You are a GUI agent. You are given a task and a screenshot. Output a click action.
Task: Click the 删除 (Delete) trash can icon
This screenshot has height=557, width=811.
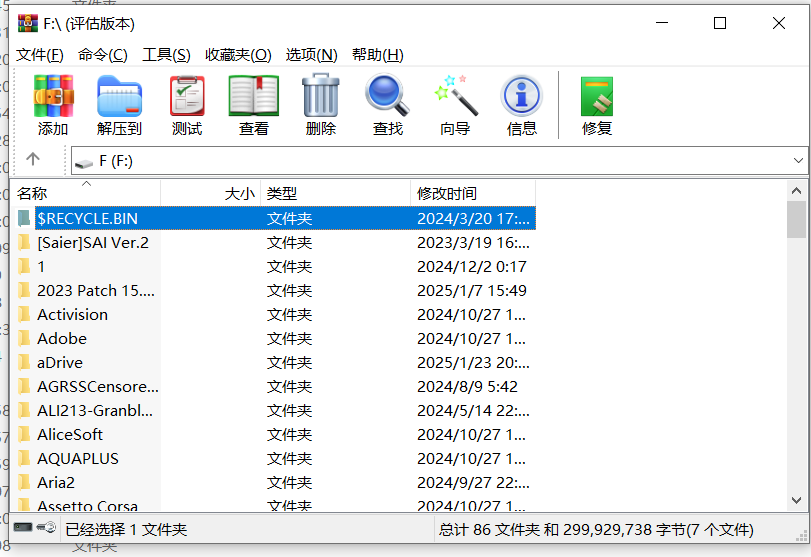pos(321,95)
